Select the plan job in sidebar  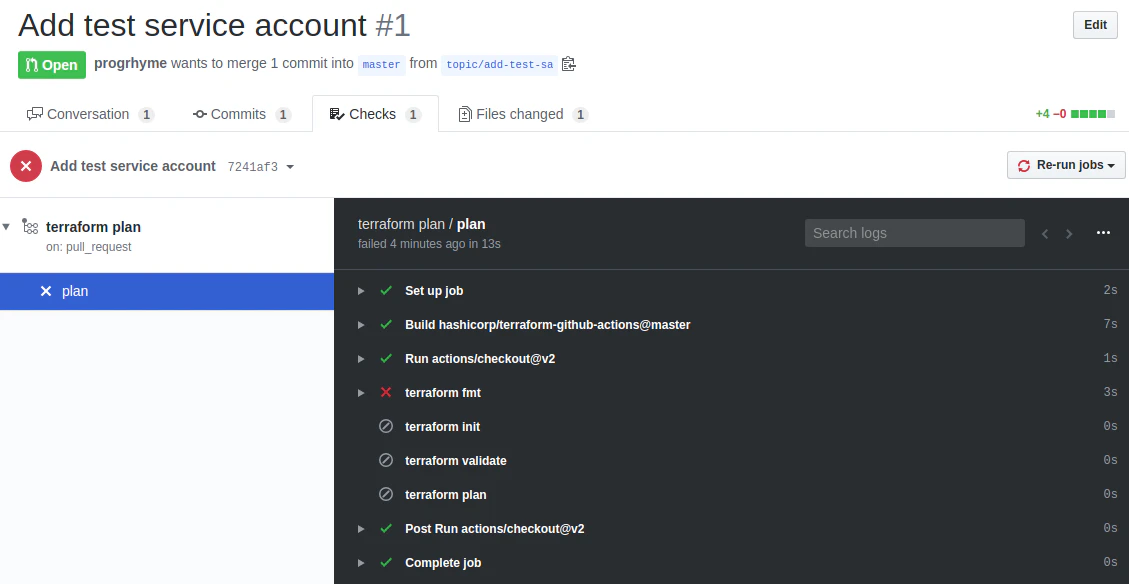(167, 292)
